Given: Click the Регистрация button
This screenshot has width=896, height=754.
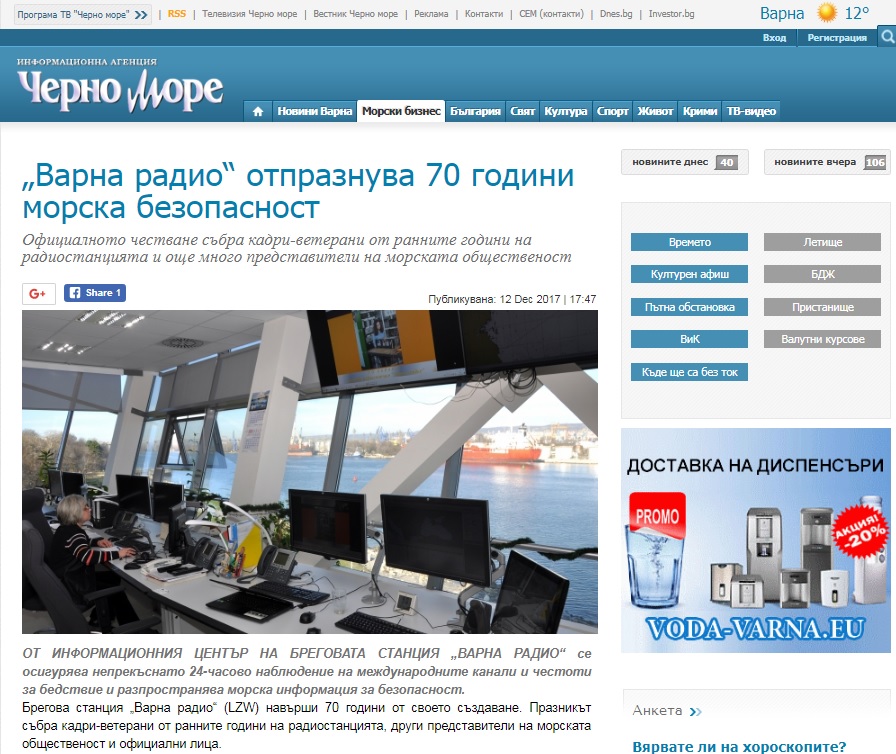Looking at the screenshot, I should (837, 38).
